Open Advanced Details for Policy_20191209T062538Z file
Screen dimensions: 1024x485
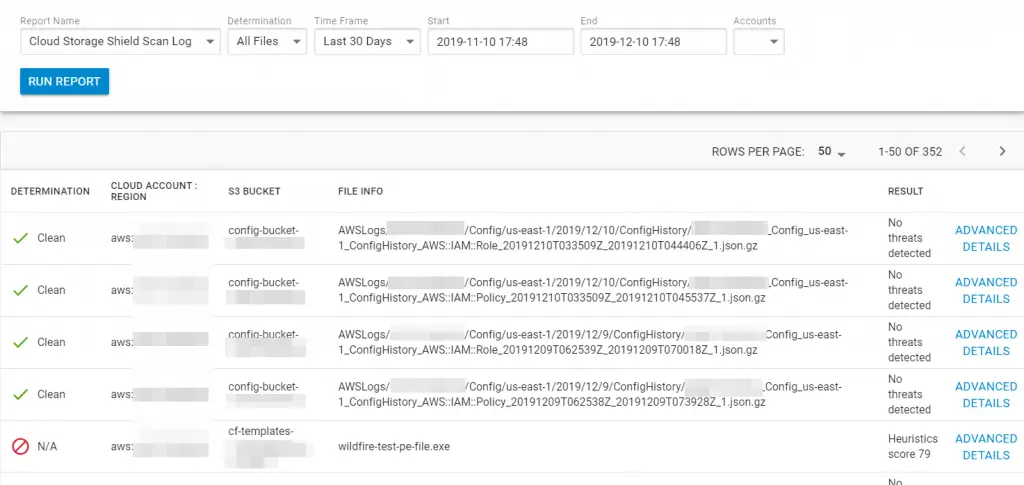(986, 395)
